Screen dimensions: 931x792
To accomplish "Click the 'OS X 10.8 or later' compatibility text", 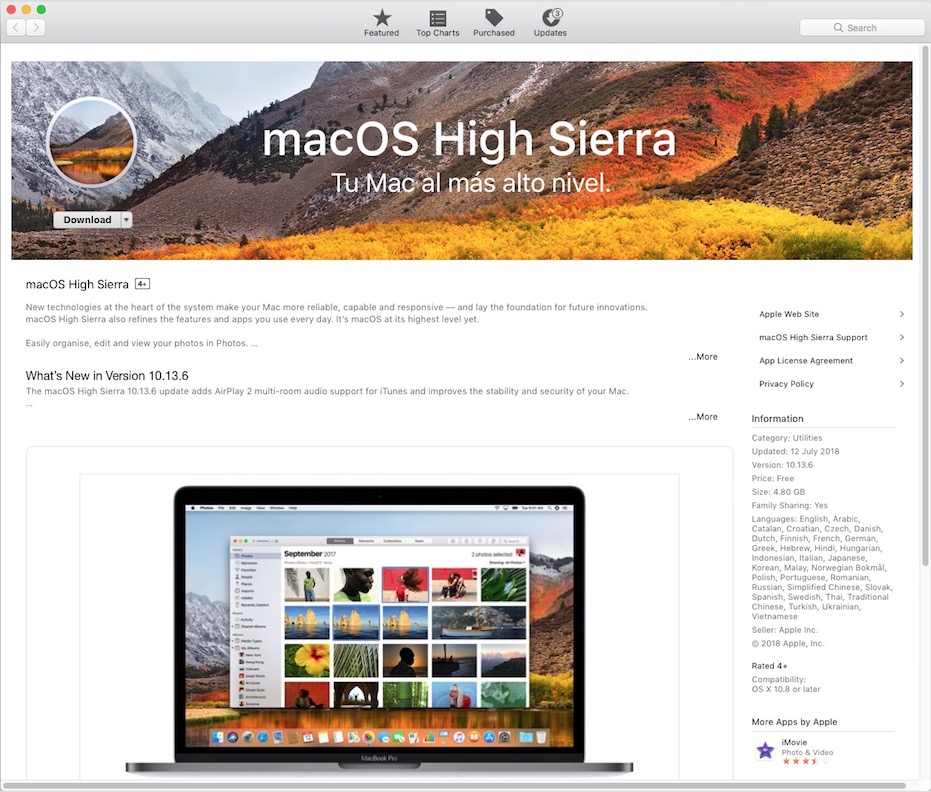I will point(786,689).
